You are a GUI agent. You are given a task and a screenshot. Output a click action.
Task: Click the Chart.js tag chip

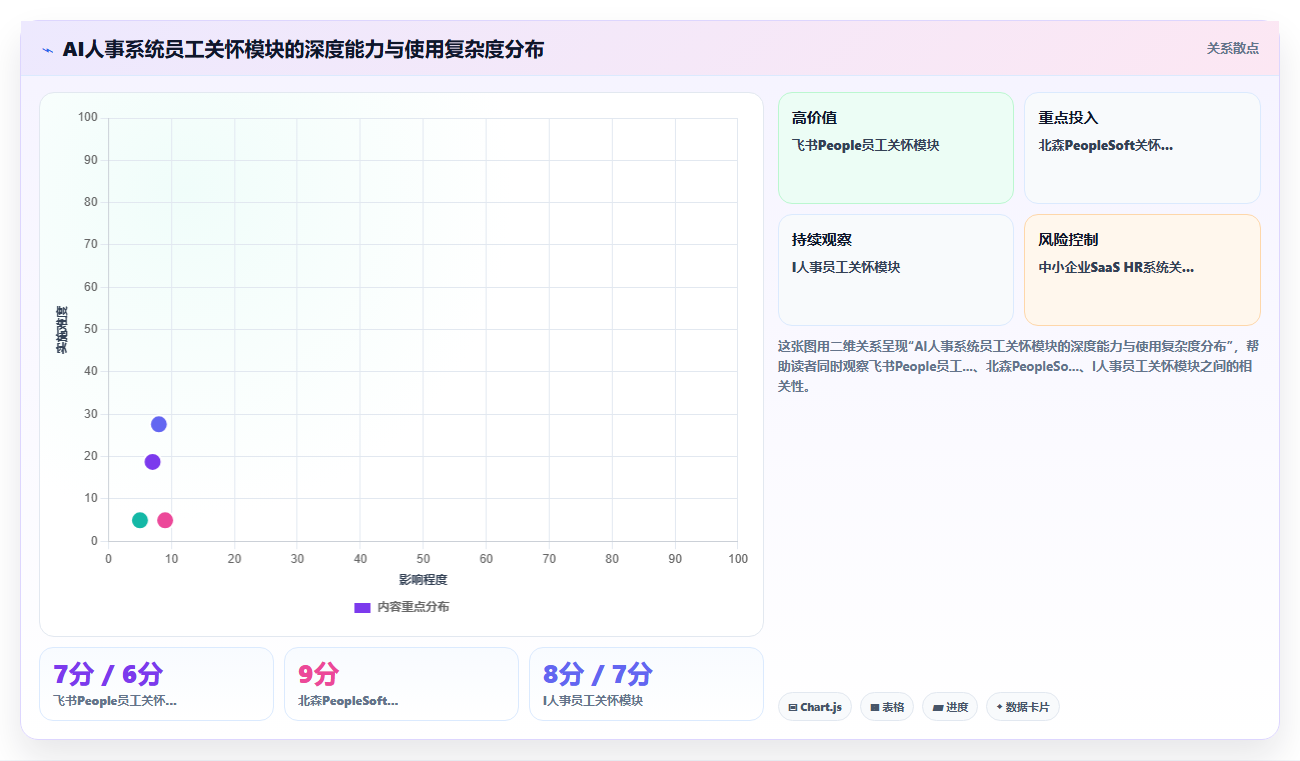coord(815,707)
